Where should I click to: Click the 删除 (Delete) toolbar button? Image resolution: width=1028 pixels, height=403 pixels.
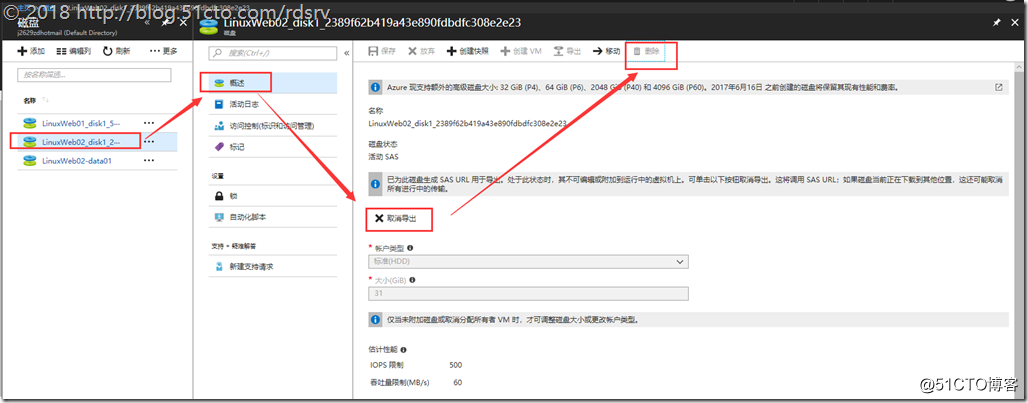[x=646, y=51]
